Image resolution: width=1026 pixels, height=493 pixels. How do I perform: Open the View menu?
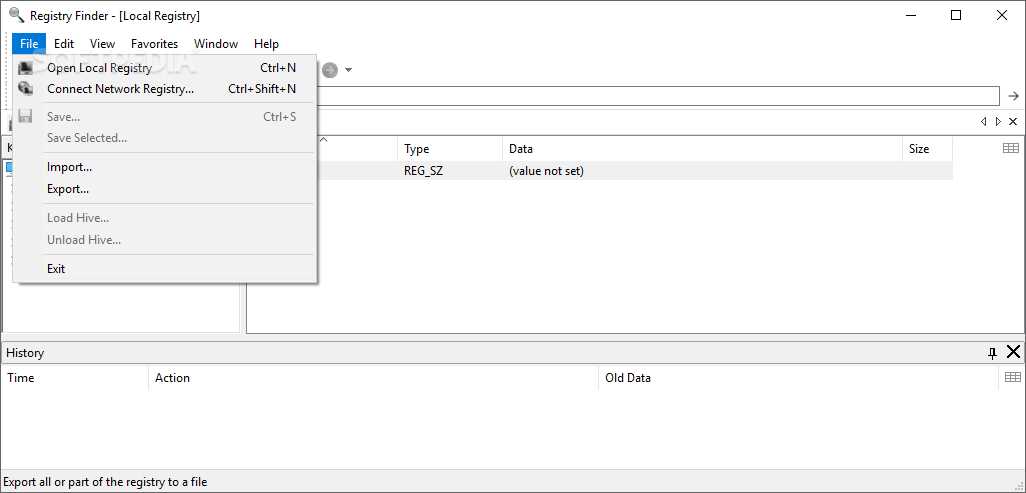102,44
